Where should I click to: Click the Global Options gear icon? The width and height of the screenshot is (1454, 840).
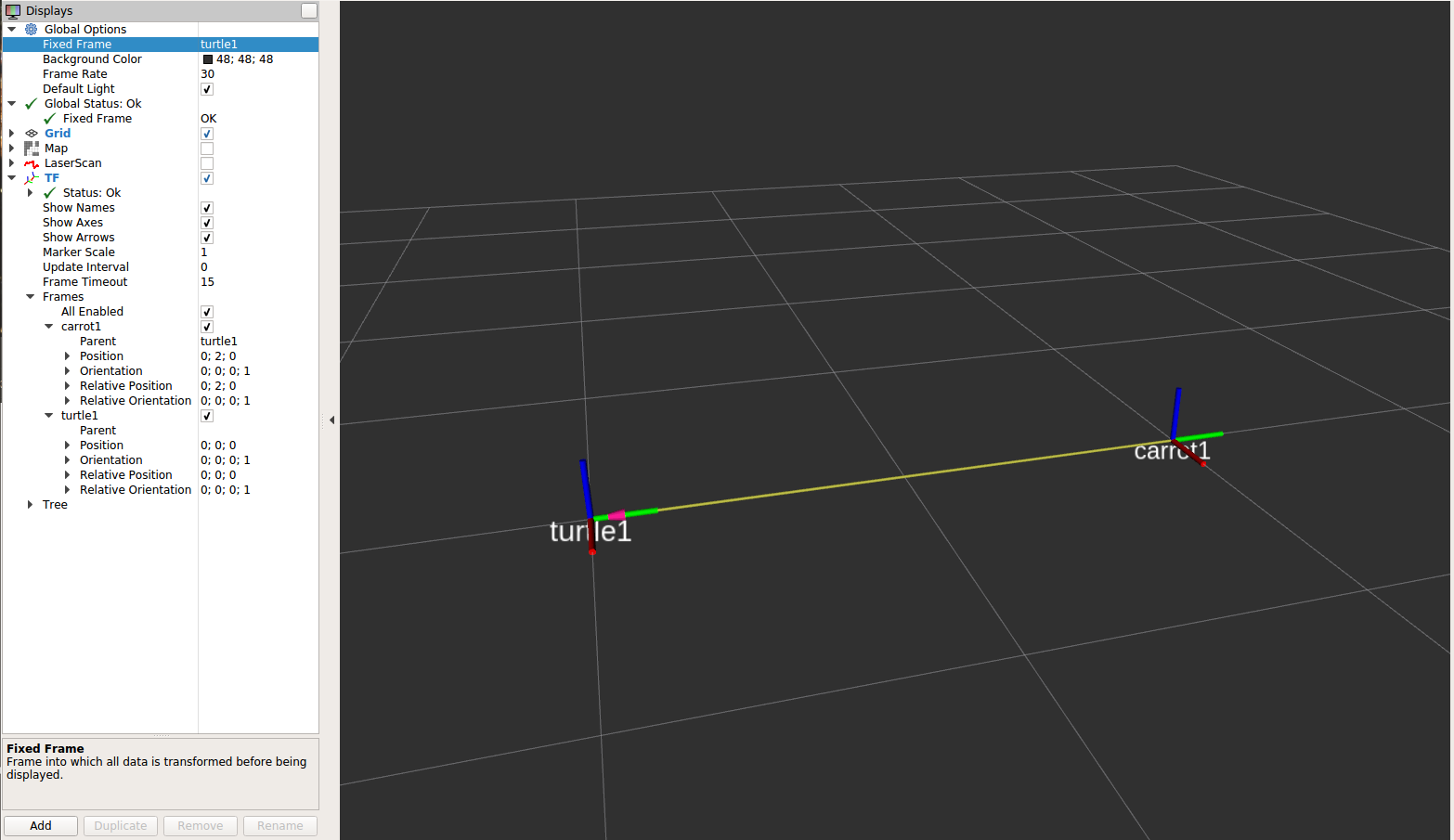point(32,30)
